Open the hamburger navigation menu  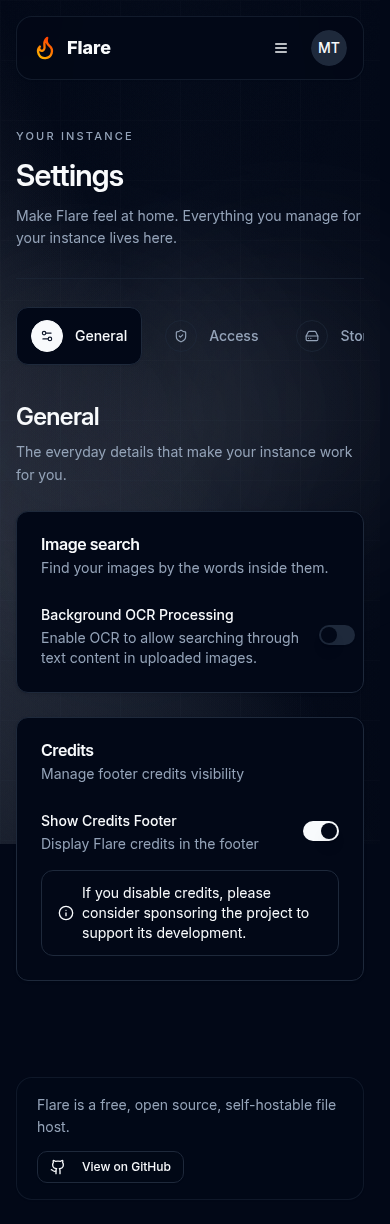click(x=281, y=48)
